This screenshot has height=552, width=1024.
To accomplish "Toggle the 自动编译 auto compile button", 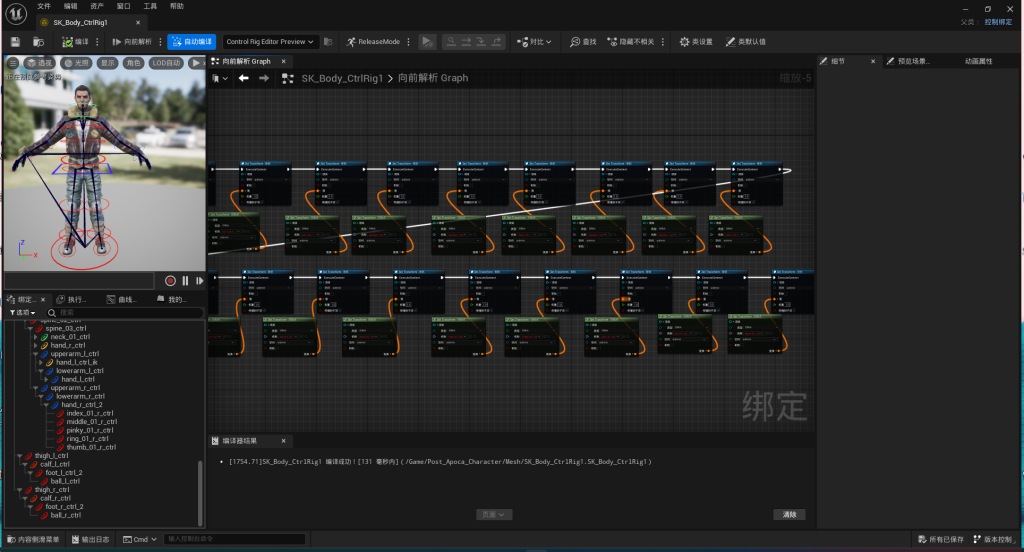I will click(191, 42).
